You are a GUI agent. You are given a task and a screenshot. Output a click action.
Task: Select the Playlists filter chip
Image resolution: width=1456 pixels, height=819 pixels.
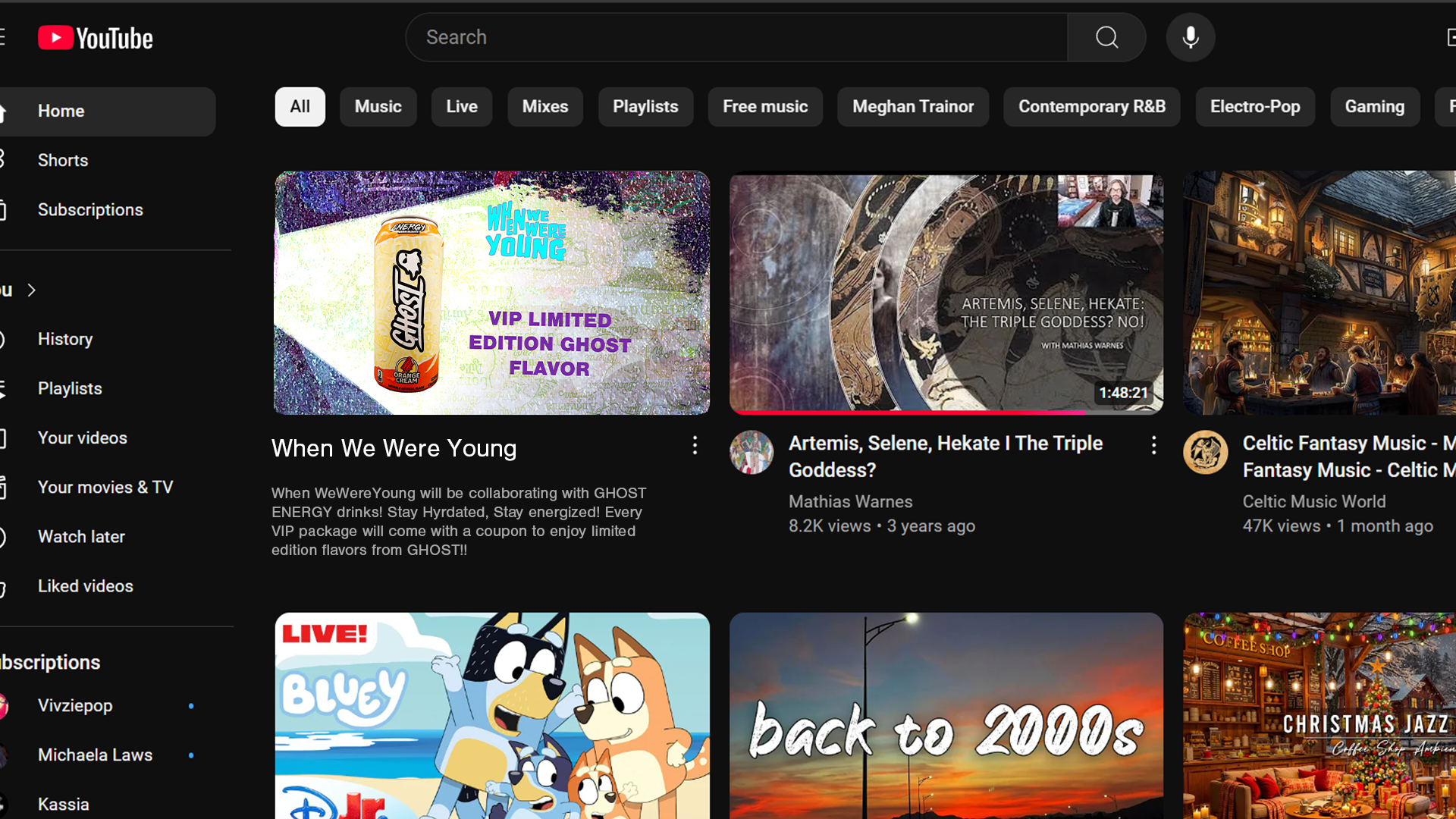[645, 107]
